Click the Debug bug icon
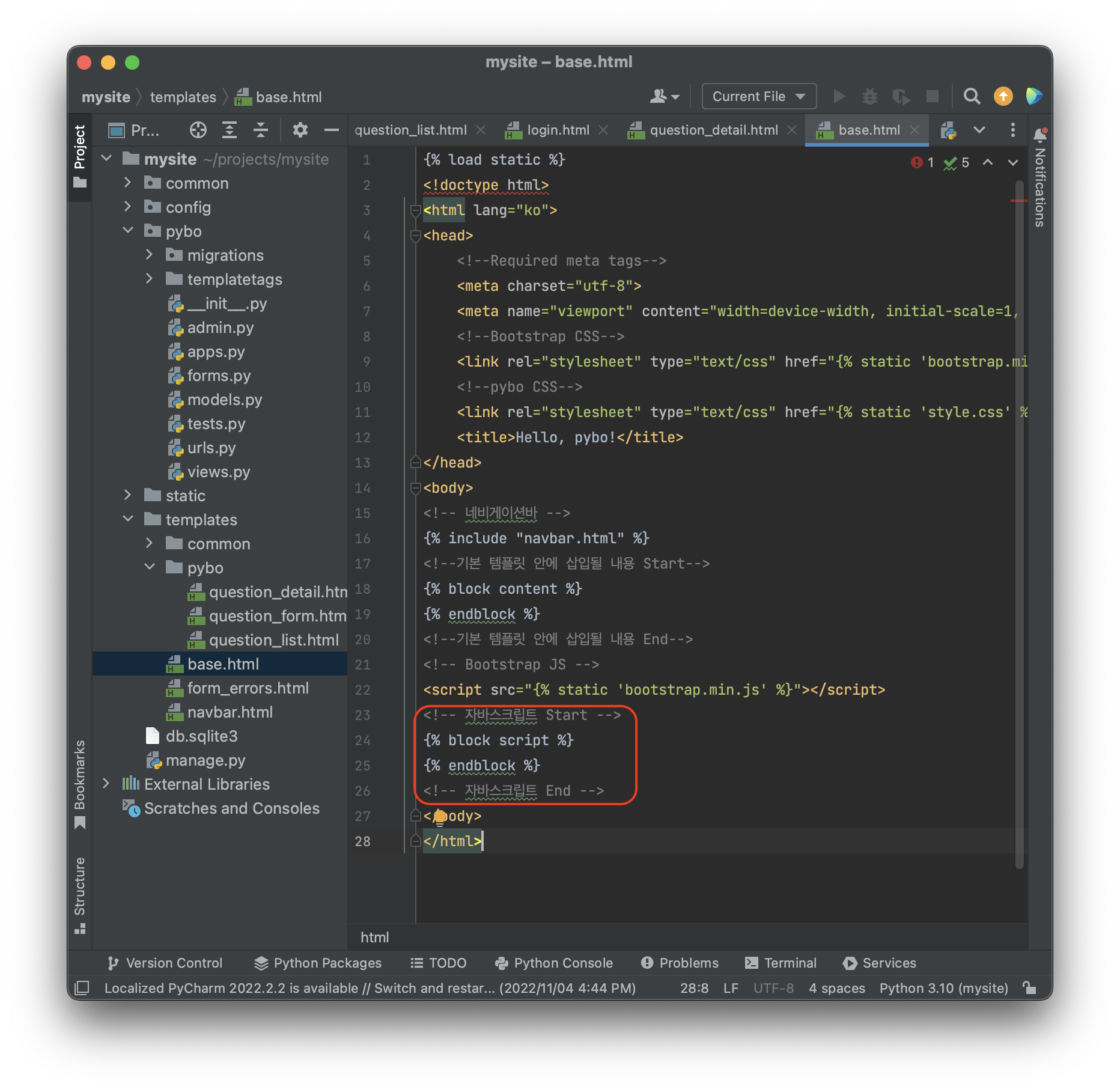Viewport: 1120px width, 1089px height. [870, 96]
